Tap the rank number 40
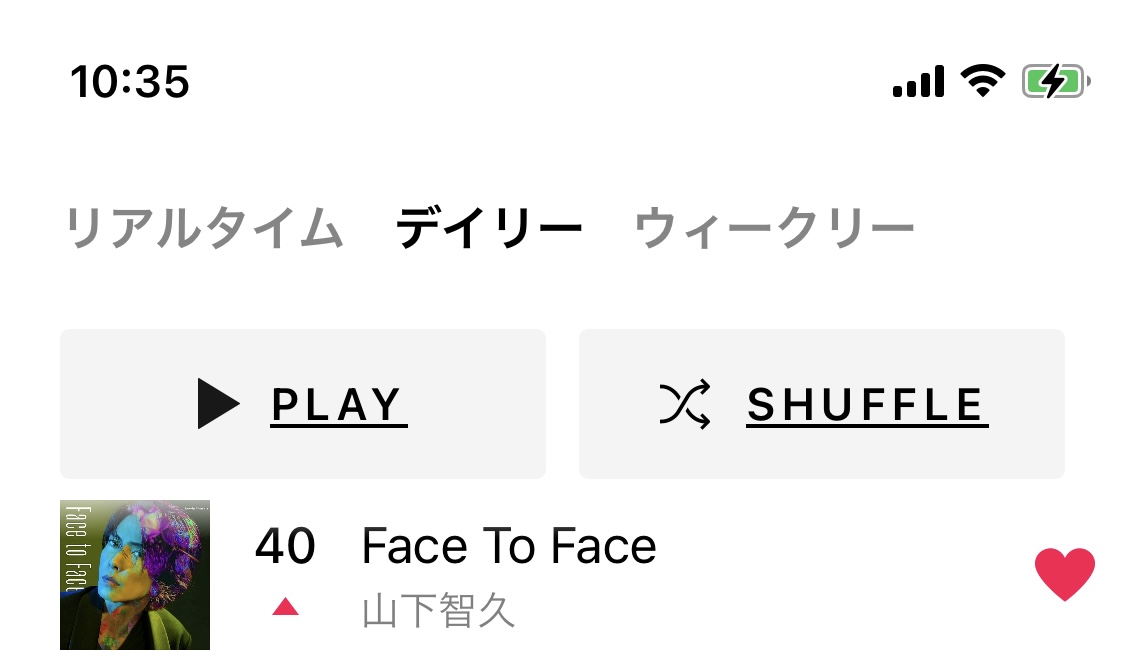The height and width of the screenshot is (669, 1125). point(285,546)
